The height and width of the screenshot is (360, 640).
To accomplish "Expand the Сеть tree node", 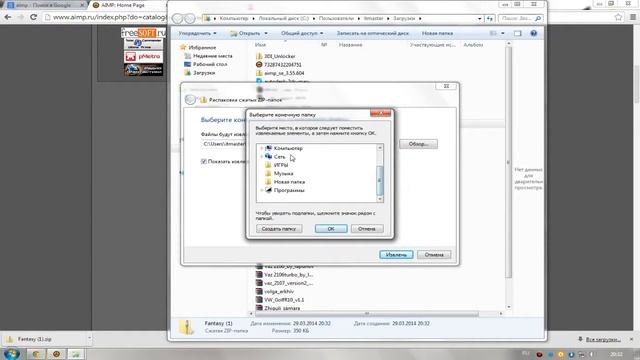I will click(x=262, y=157).
